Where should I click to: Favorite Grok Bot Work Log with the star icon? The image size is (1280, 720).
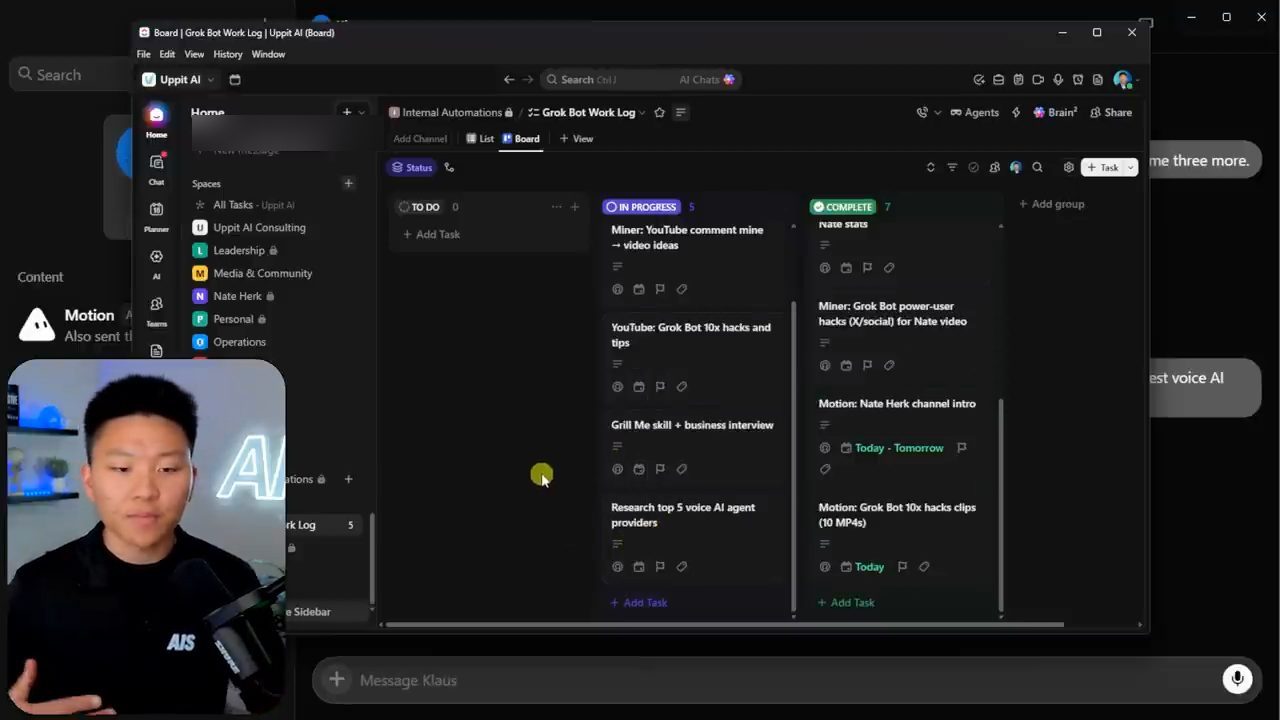pyautogui.click(x=659, y=113)
